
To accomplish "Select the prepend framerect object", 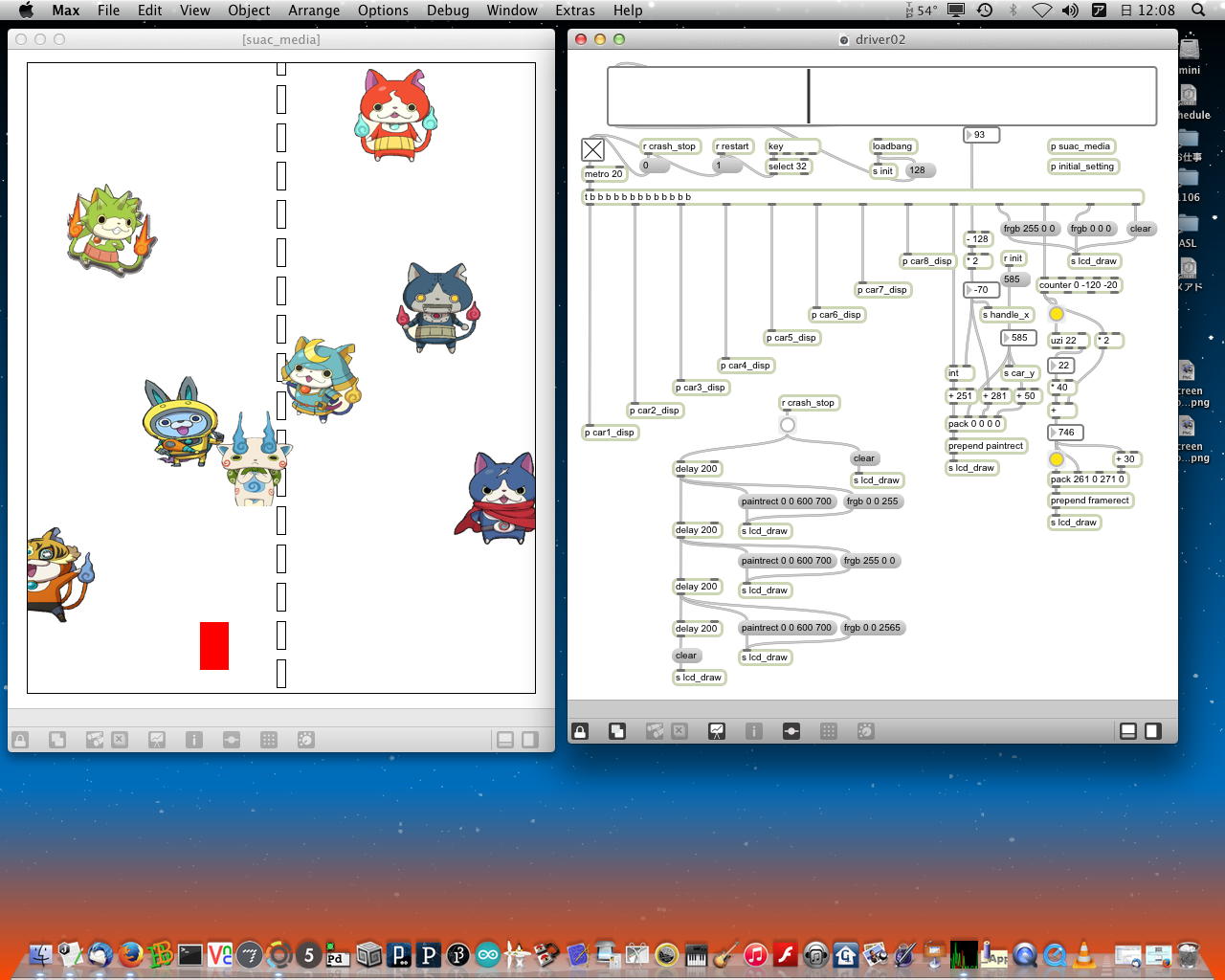I will pyautogui.click(x=1090, y=501).
